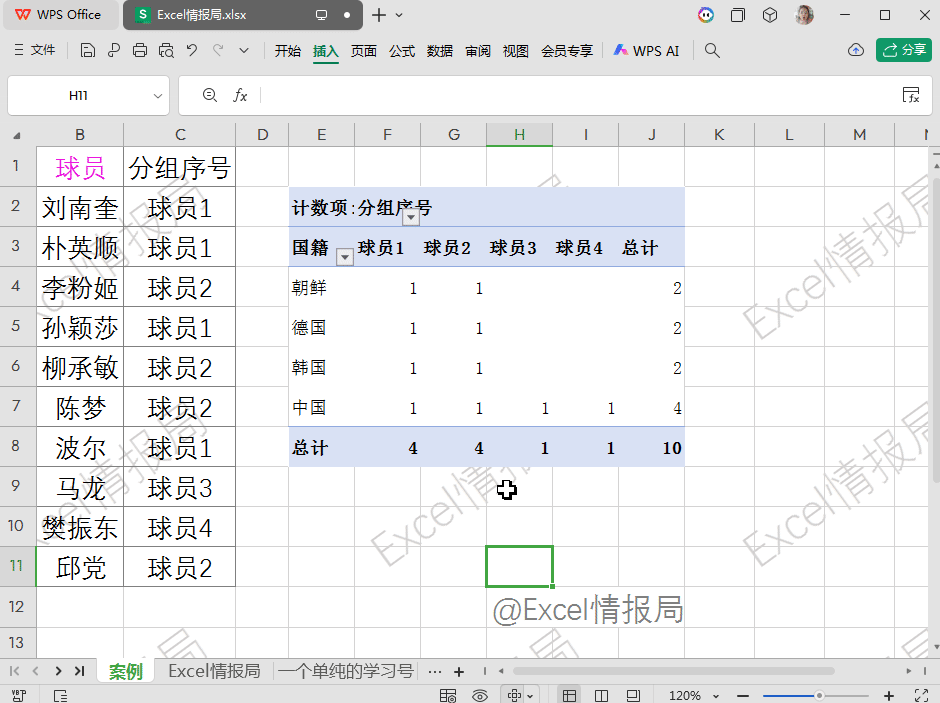
Task: Switch to the 页面 ribbon tab
Action: (x=364, y=51)
